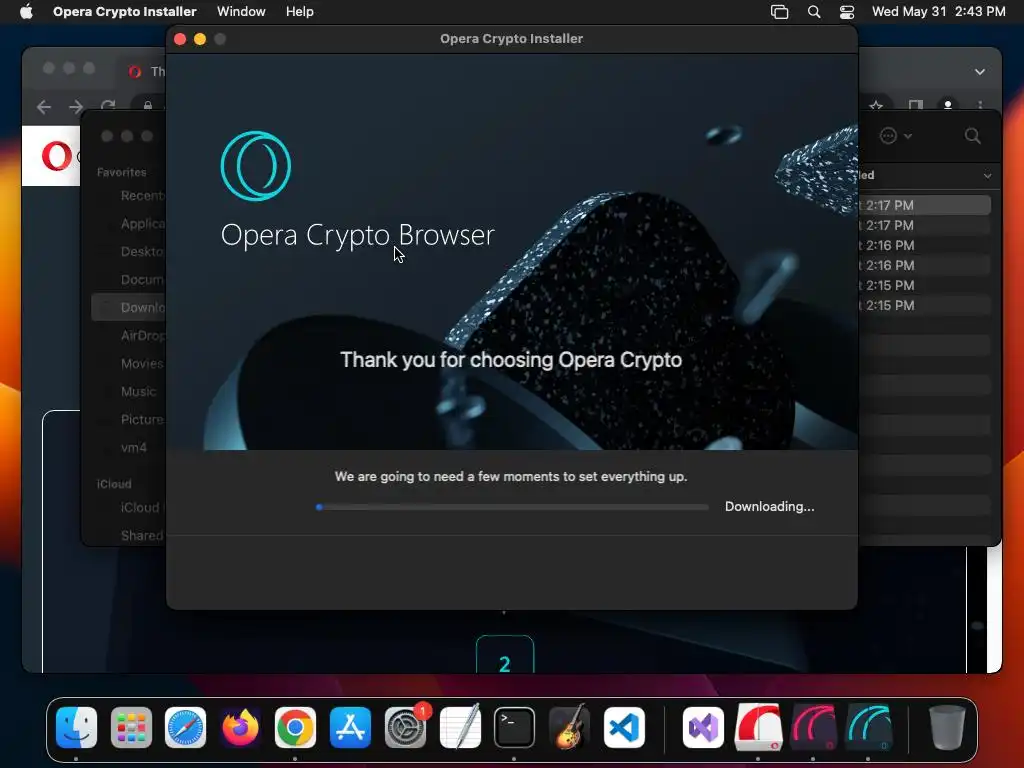1024x768 pixels.
Task: Open TextEdit from the Dock
Action: 460,726
